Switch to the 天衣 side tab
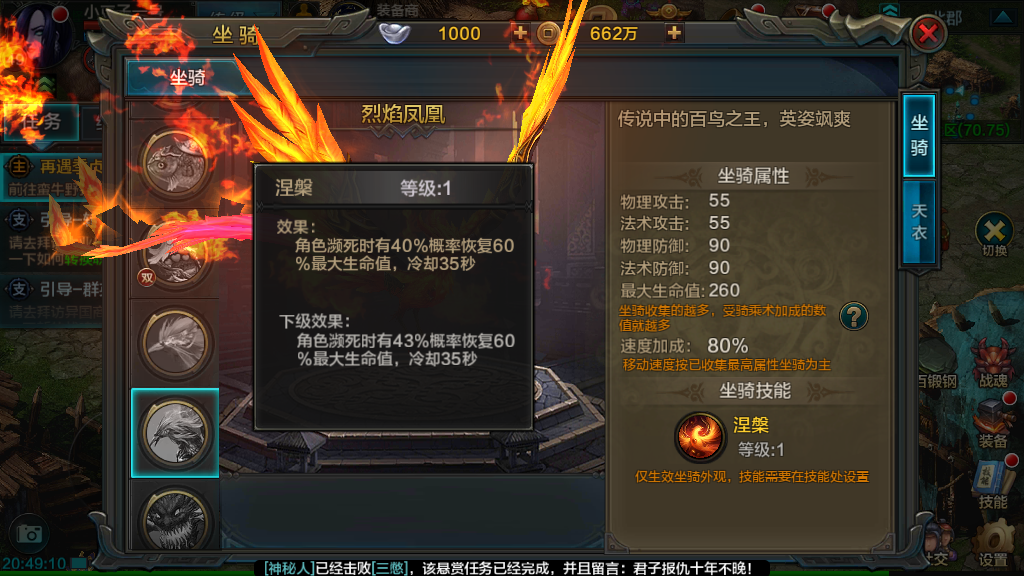The width and height of the screenshot is (1024, 576). 919,223
